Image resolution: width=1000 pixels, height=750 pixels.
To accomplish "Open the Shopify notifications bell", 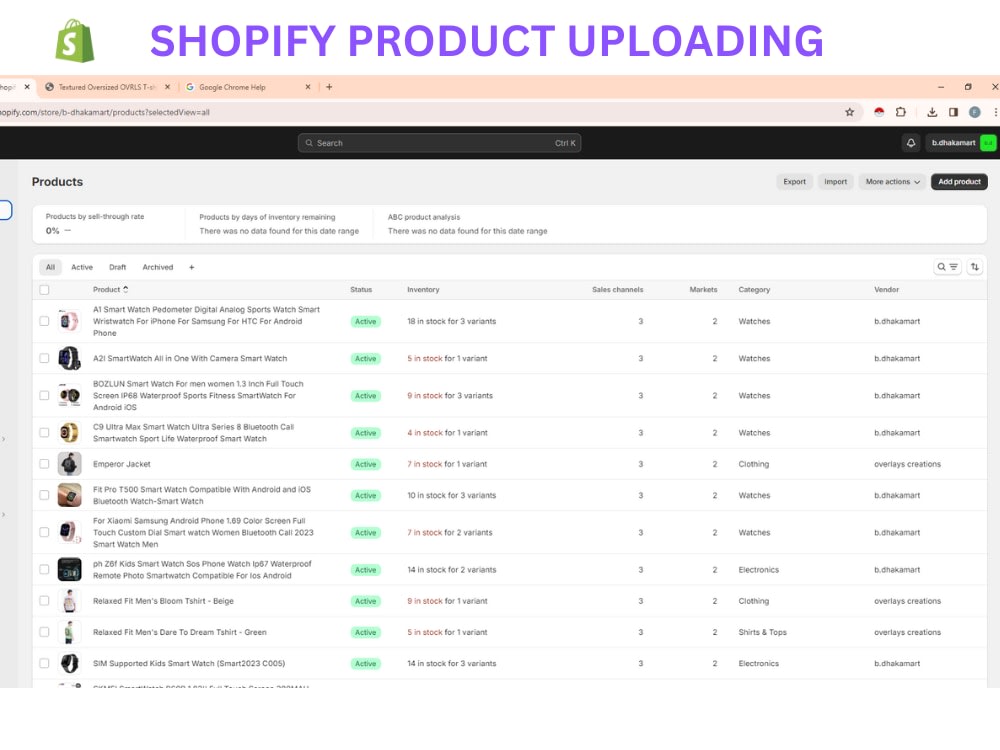I will click(x=911, y=143).
